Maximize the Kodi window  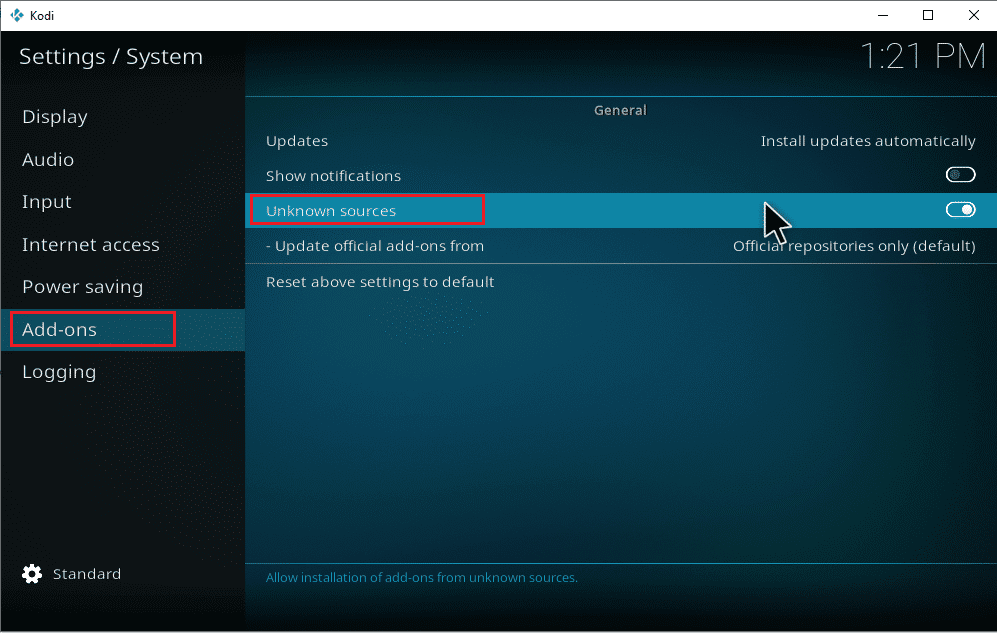pos(928,15)
